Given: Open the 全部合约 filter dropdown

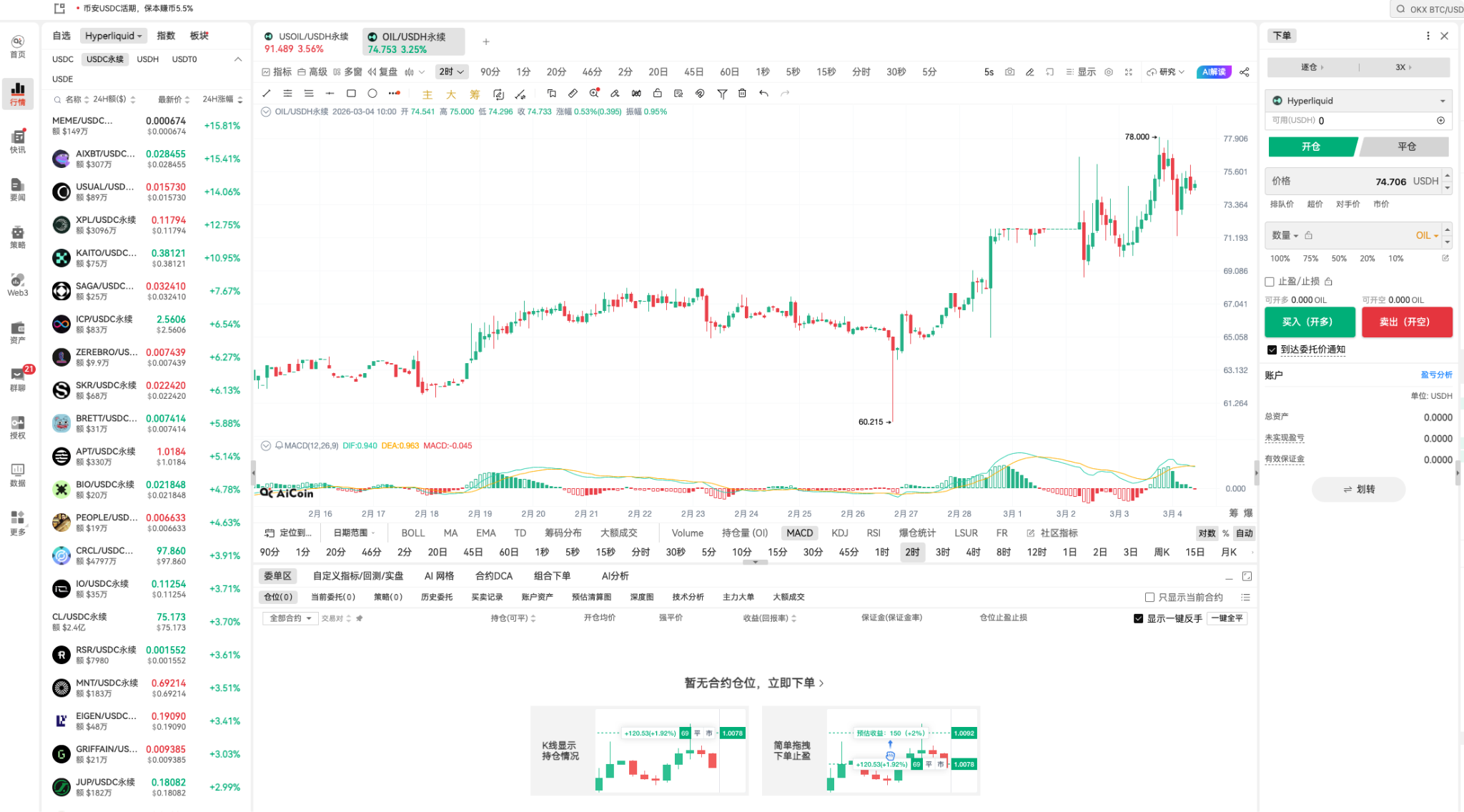Looking at the screenshot, I should [x=290, y=618].
